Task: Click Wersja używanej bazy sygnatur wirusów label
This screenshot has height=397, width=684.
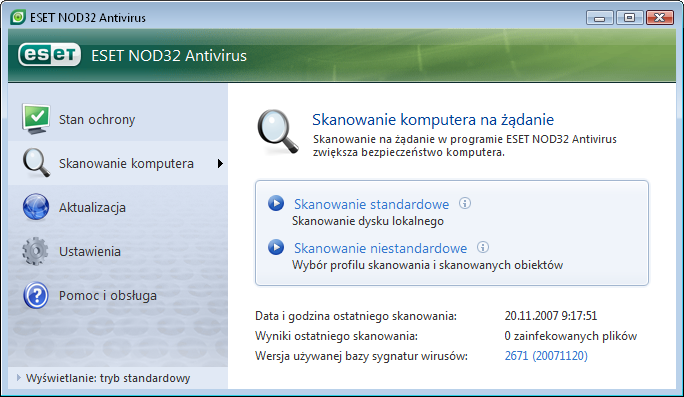Action: (361, 356)
